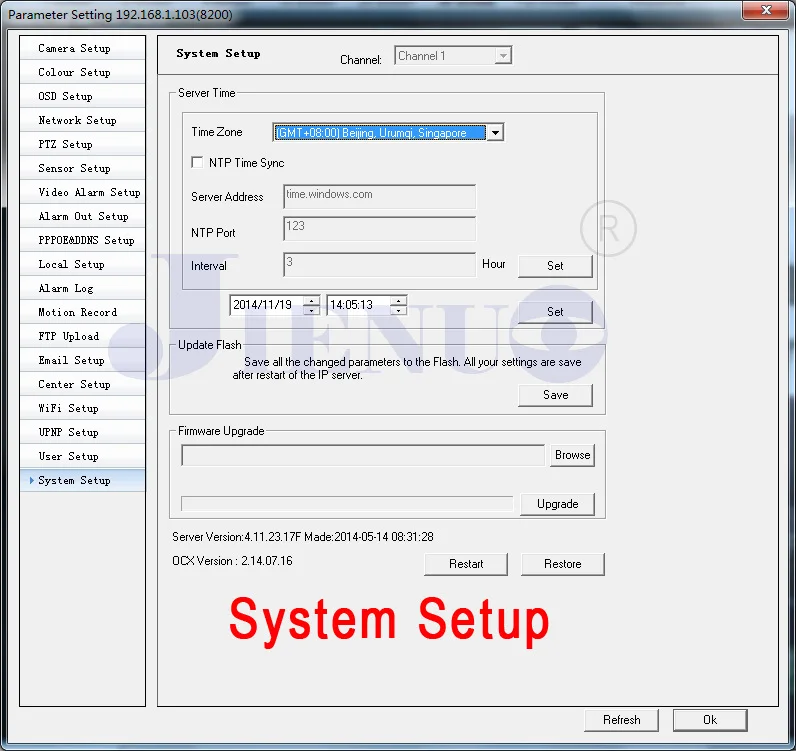Open Camera Setup in the sidebar
The height and width of the screenshot is (751, 796).
tap(82, 48)
